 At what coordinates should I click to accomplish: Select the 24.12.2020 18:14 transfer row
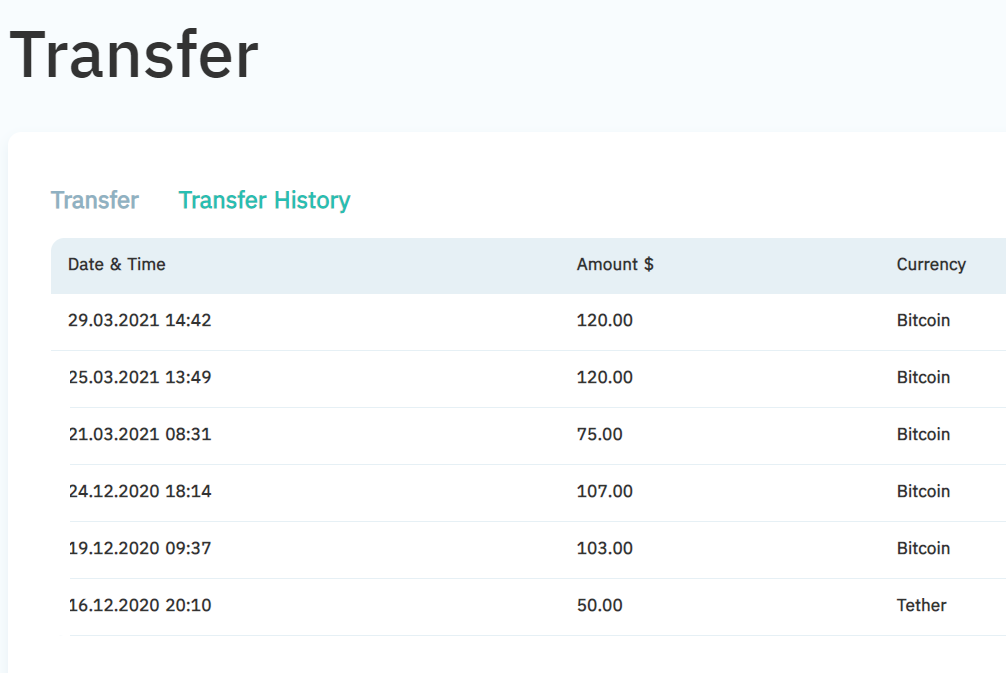529,493
